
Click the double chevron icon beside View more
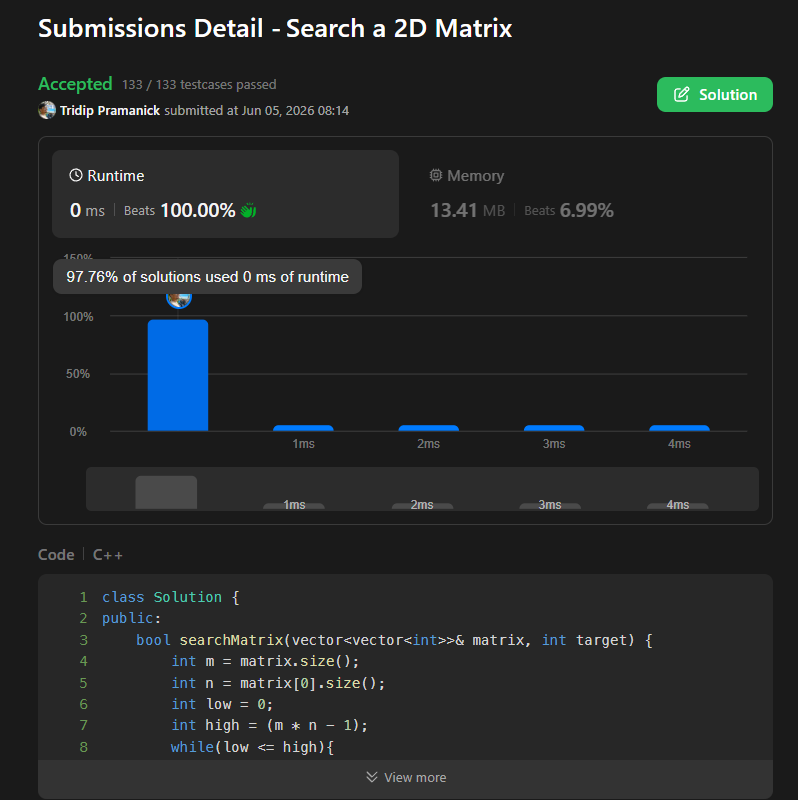pyautogui.click(x=372, y=777)
